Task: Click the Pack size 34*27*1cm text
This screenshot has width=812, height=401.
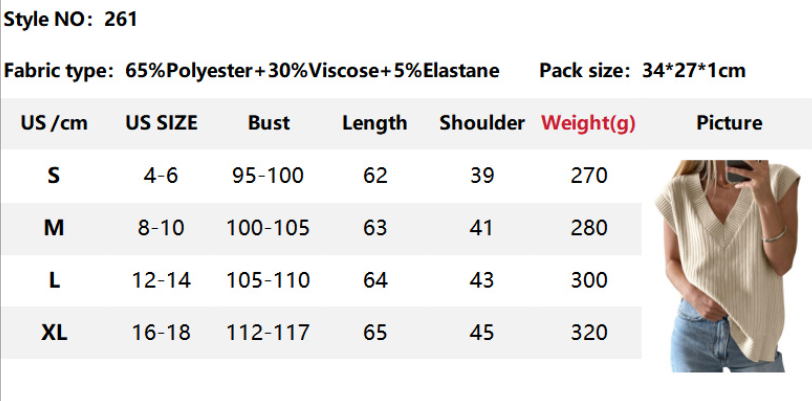Action: coord(642,71)
